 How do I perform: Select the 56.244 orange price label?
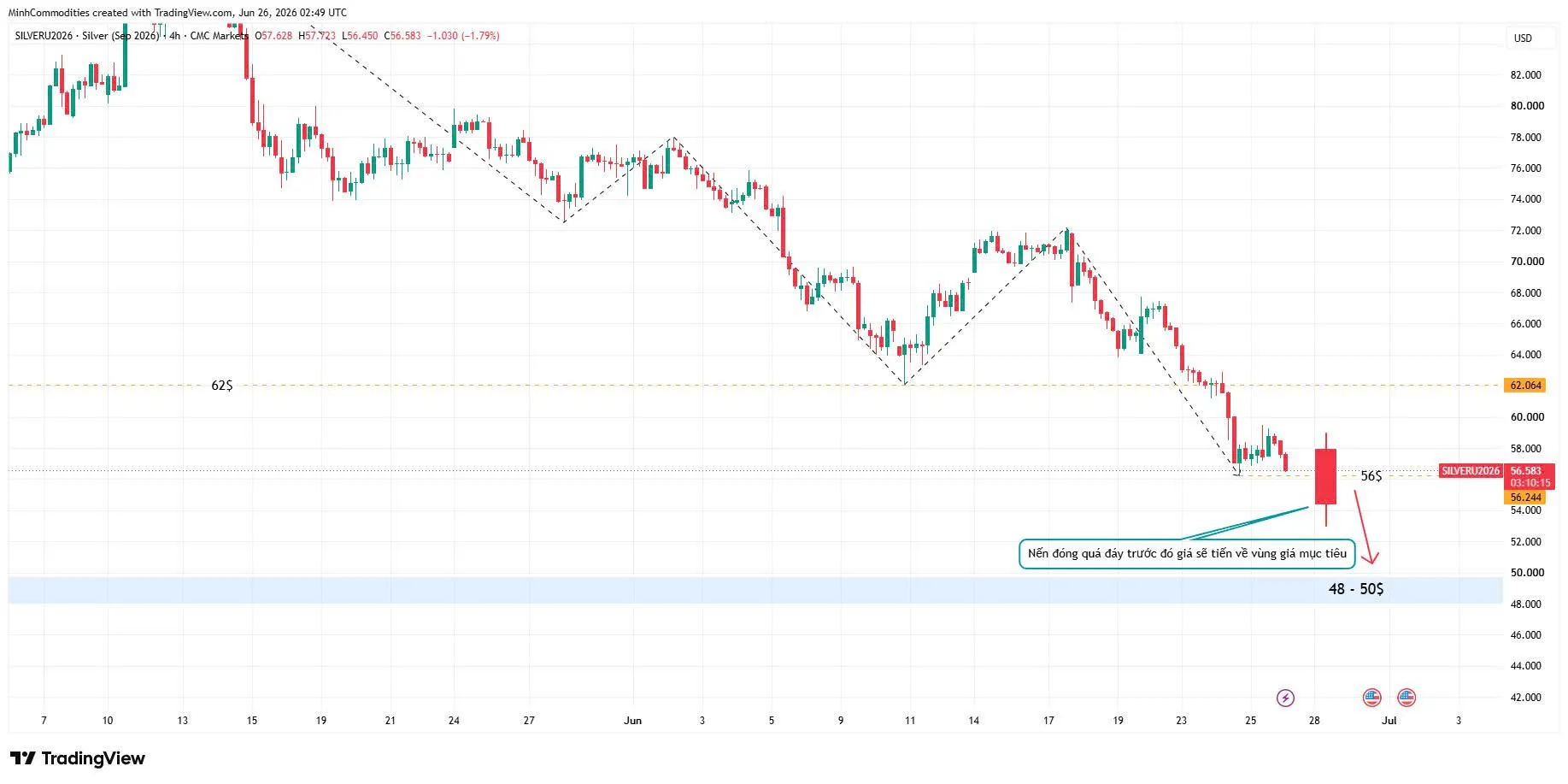pos(1526,498)
